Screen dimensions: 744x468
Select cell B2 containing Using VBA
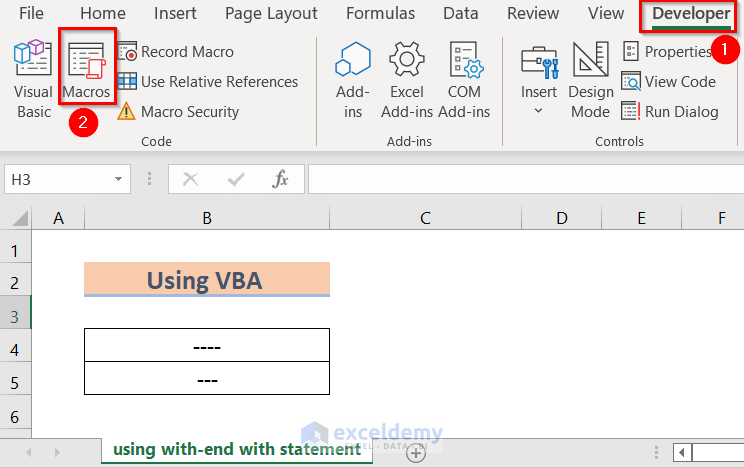coord(206,280)
